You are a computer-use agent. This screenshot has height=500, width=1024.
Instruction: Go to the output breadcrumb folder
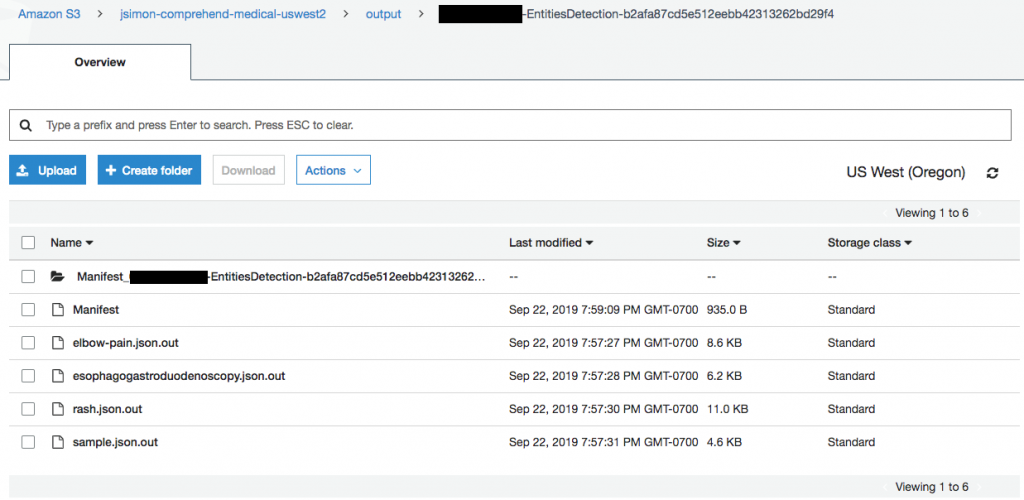pyautogui.click(x=383, y=14)
